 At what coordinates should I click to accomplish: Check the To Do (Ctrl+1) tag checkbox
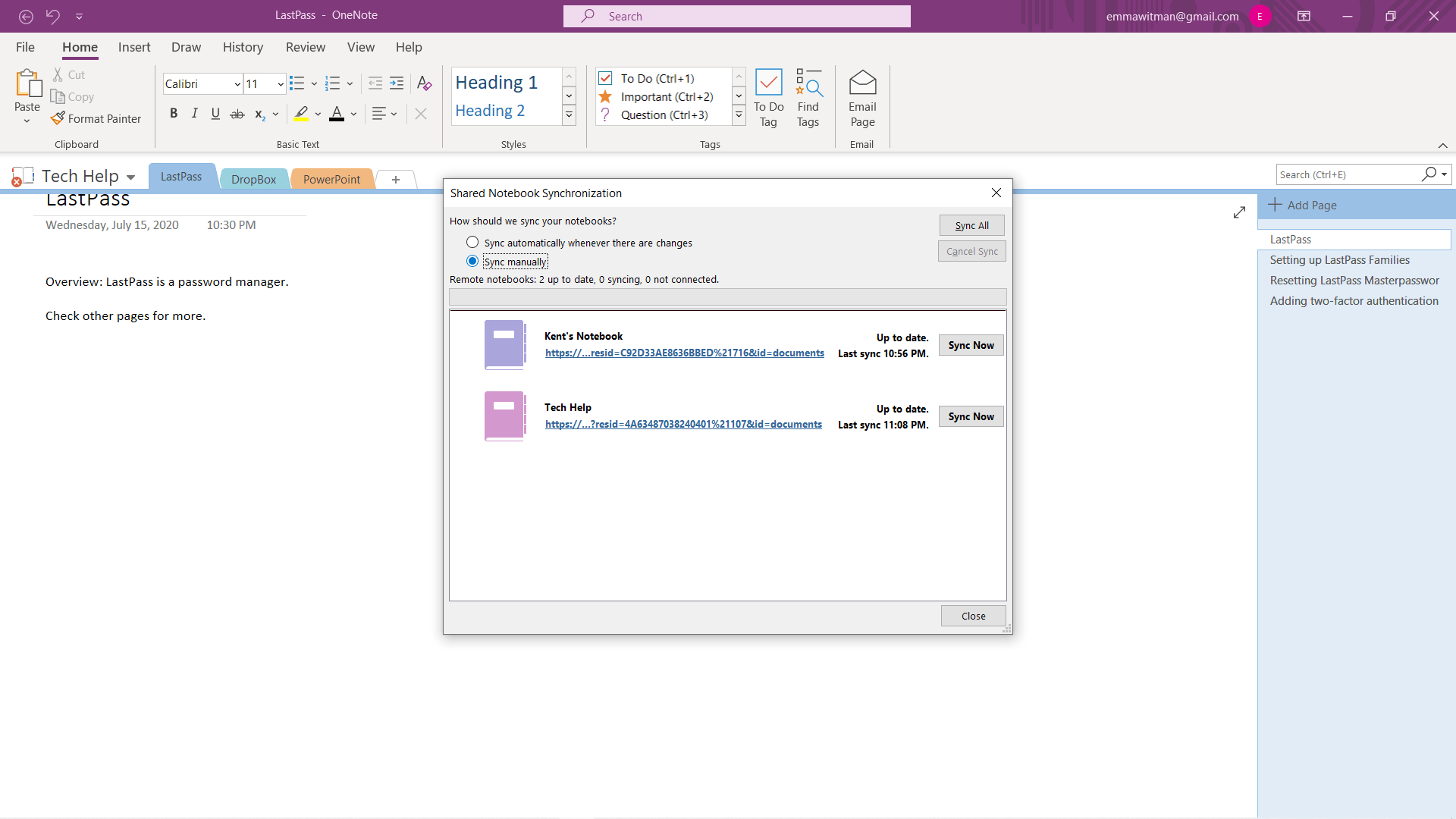(x=605, y=78)
